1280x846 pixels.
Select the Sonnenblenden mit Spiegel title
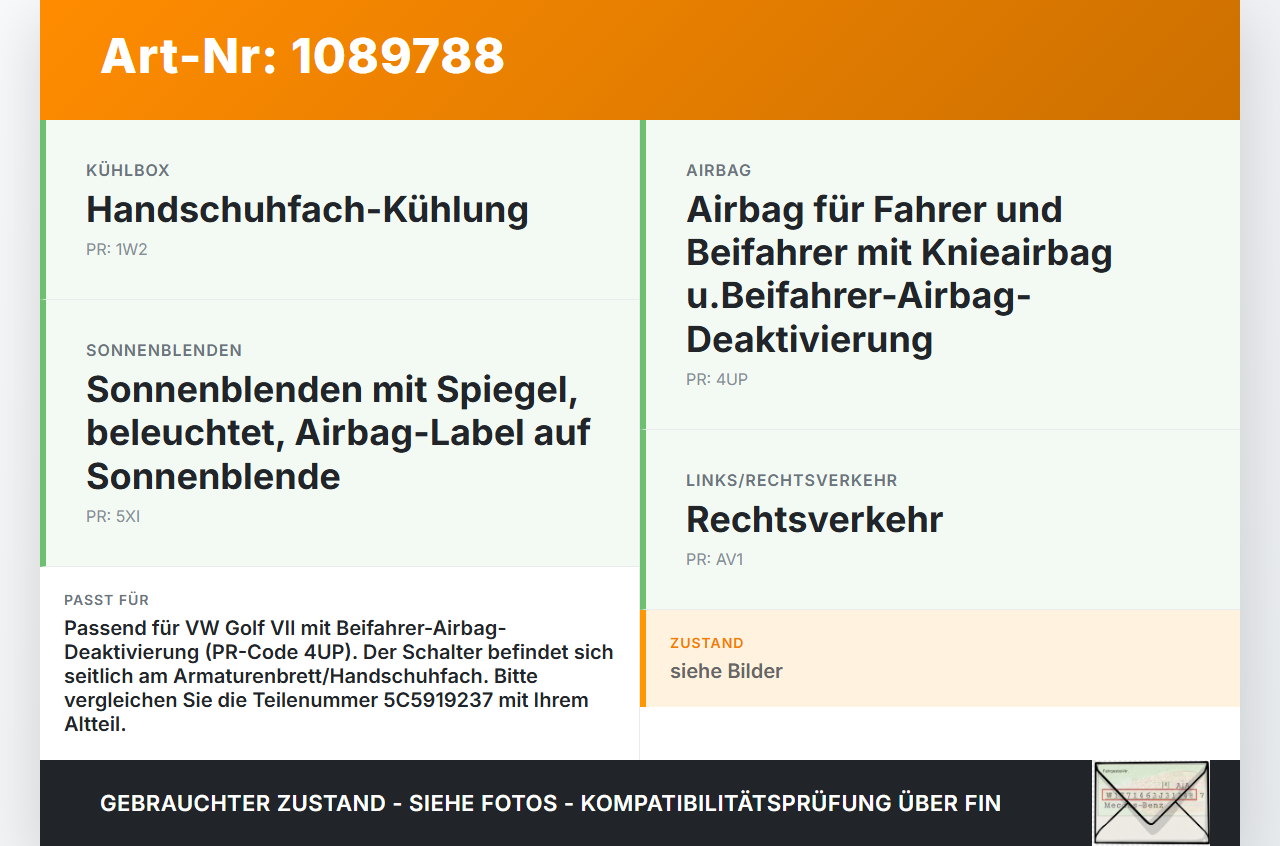click(338, 433)
